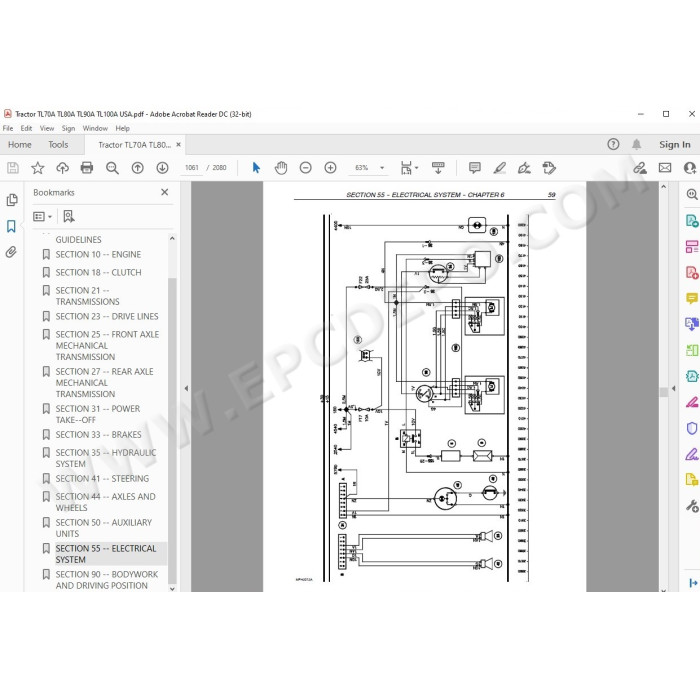The width and height of the screenshot is (700, 700).
Task: Click the scrolling mode keyboard icon
Action: coord(438,168)
